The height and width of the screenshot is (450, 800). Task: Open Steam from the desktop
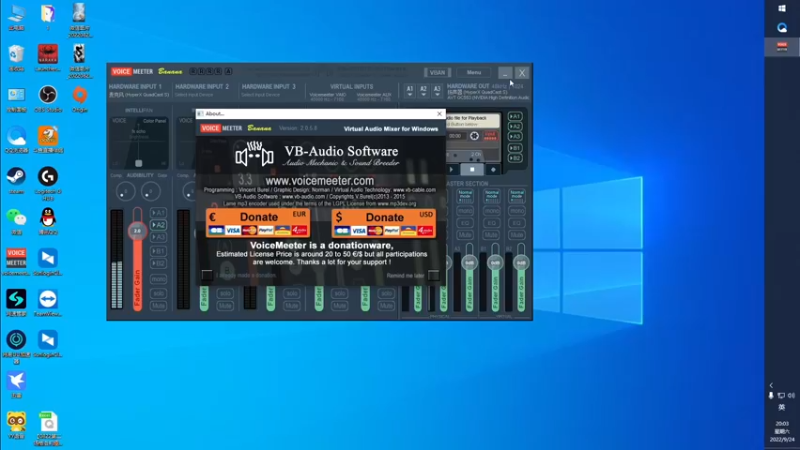click(16, 180)
